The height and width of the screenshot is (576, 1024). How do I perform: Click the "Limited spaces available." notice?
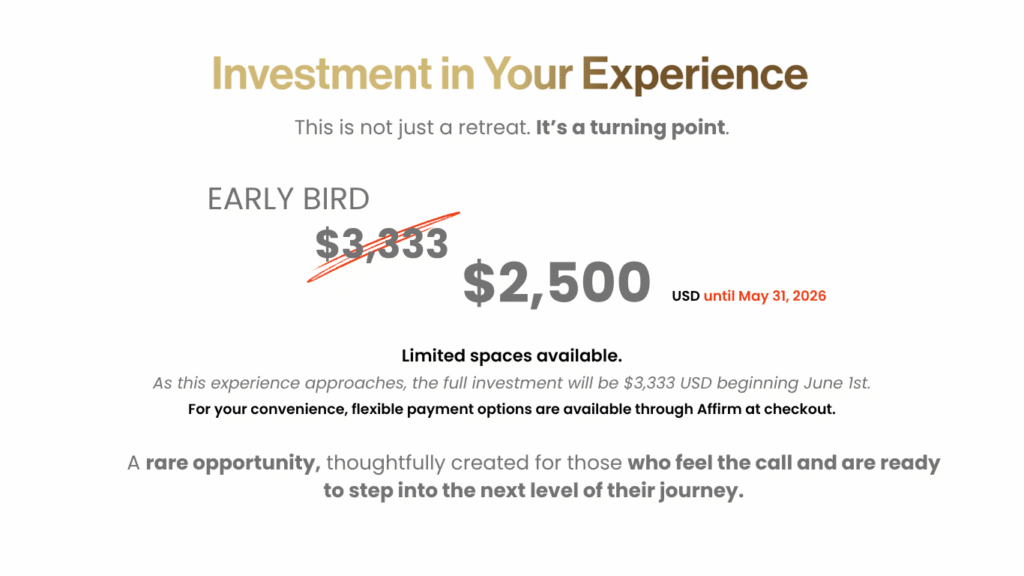pos(511,355)
